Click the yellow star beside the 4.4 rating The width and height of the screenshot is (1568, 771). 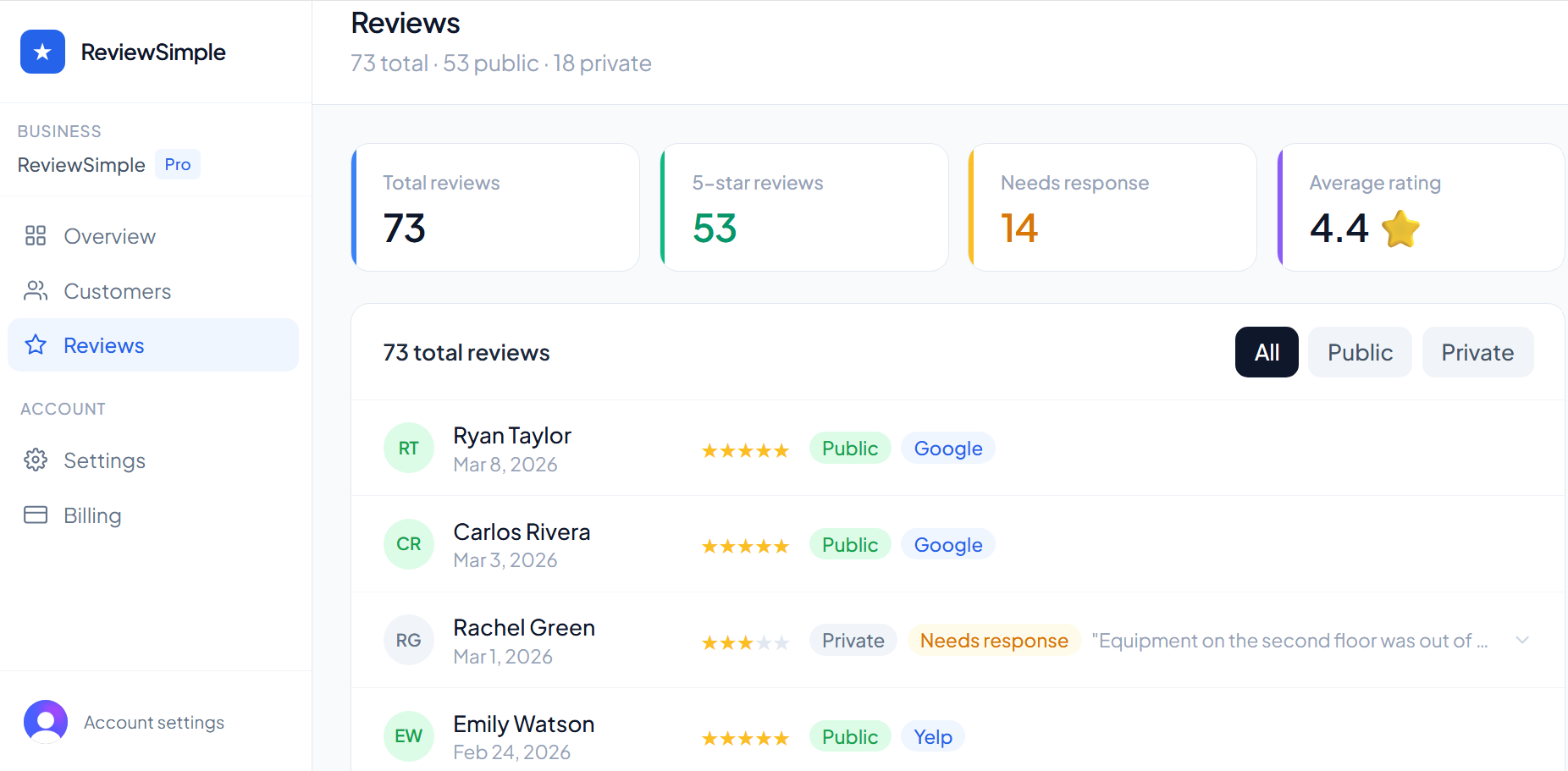[x=1400, y=229]
